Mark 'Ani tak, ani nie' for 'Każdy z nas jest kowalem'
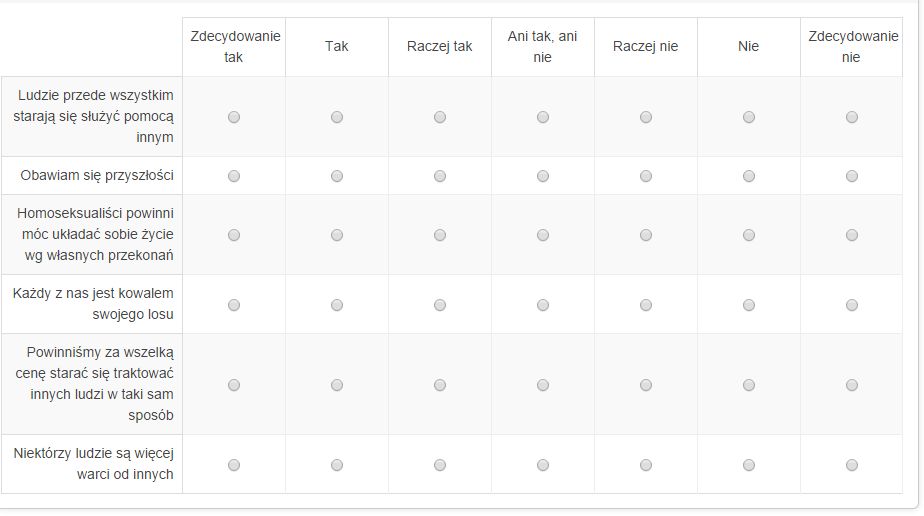The width and height of the screenshot is (924, 516). pyautogui.click(x=543, y=305)
